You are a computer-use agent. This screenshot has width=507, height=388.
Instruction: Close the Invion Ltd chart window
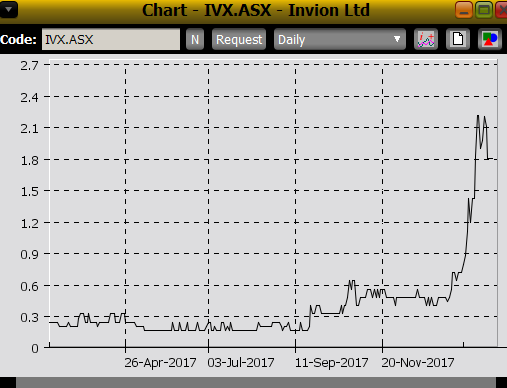(502, 10)
